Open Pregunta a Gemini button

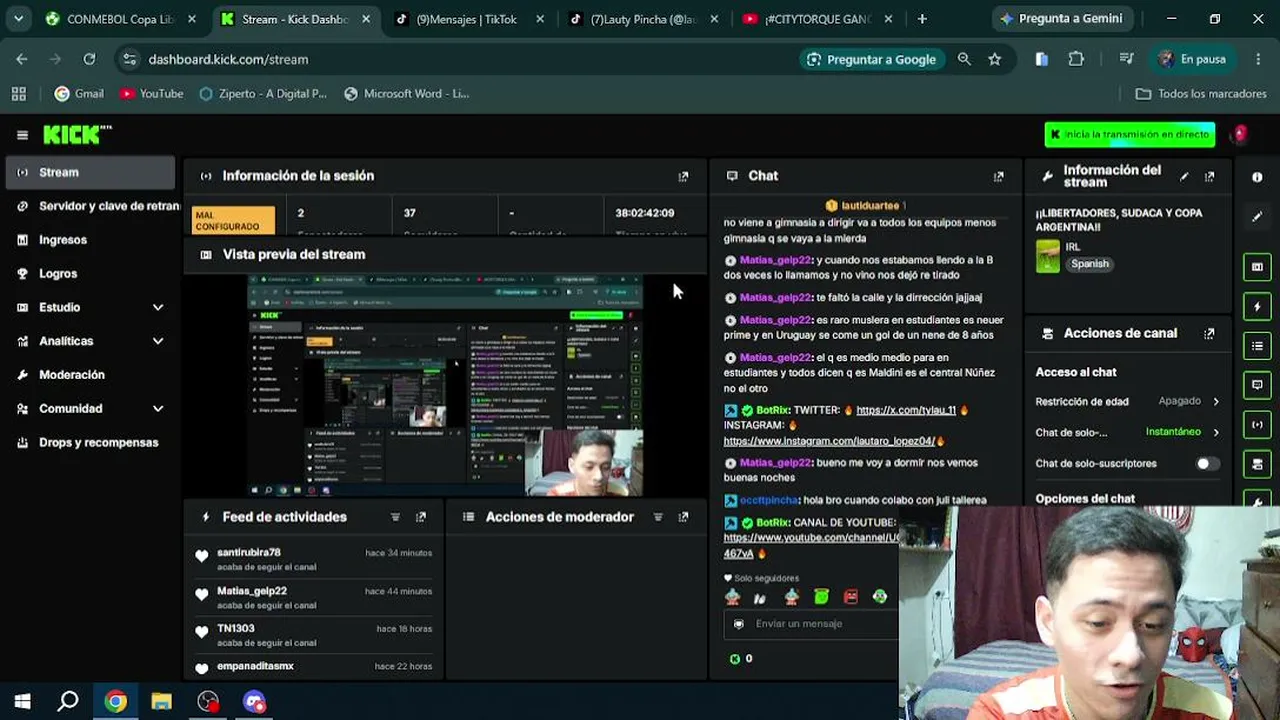pos(1062,19)
